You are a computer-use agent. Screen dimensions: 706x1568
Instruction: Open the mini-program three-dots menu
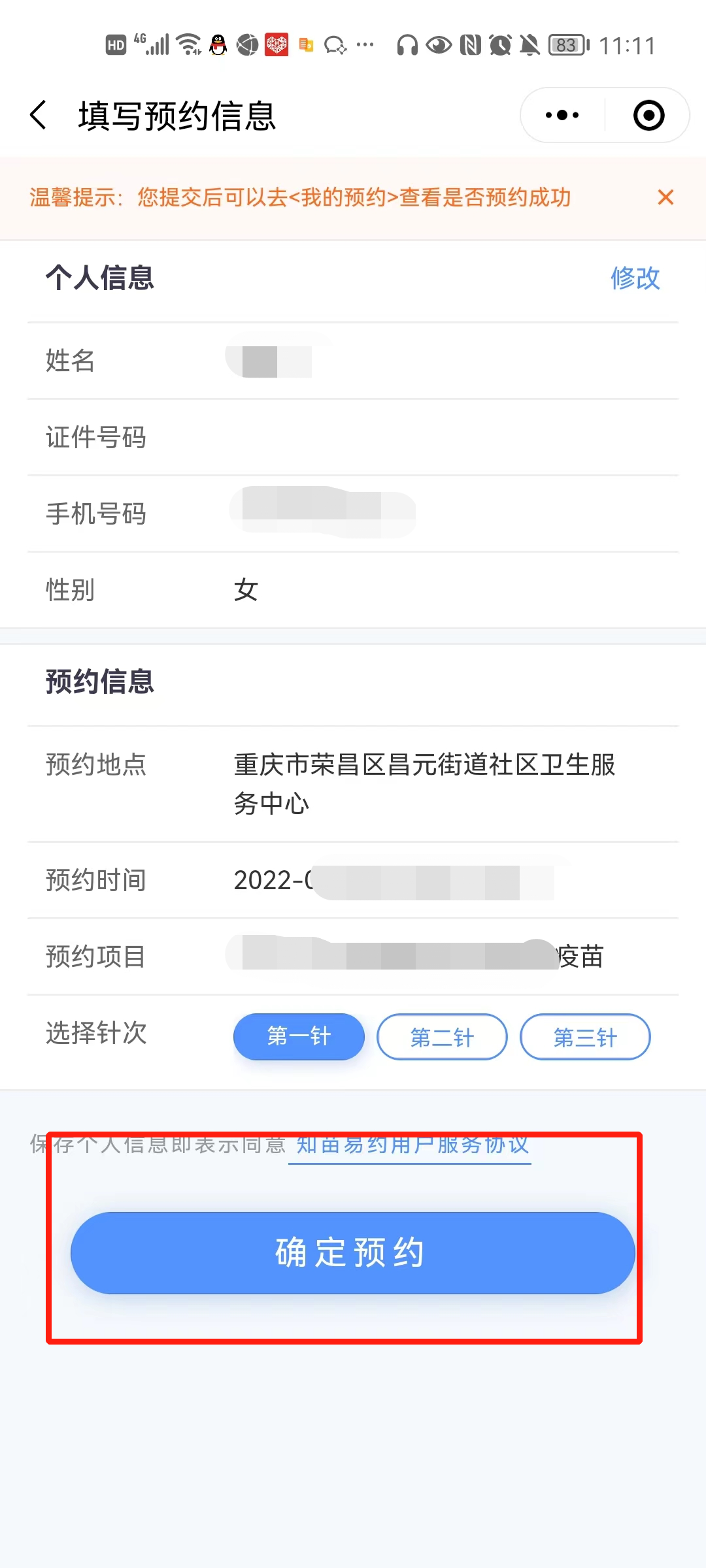point(562,116)
